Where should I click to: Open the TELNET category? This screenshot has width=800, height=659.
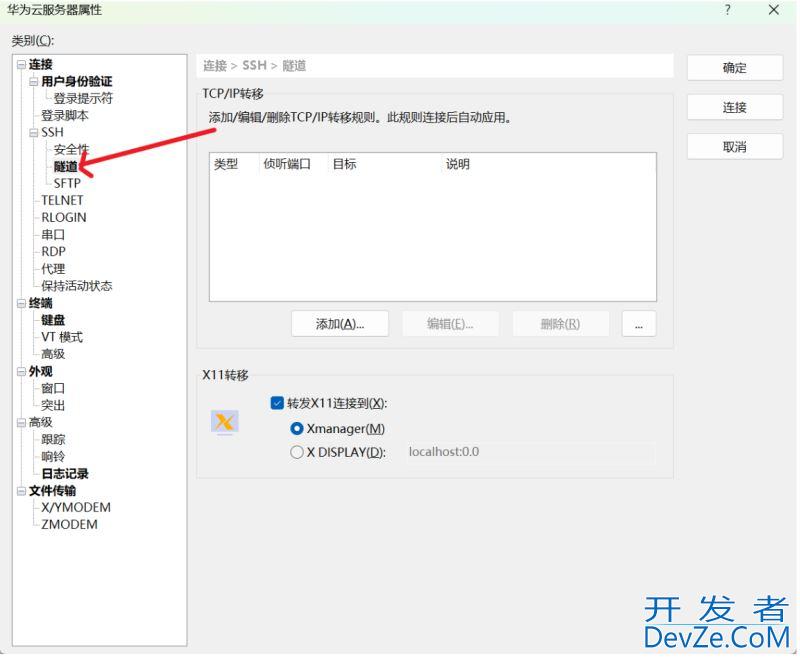coord(62,200)
